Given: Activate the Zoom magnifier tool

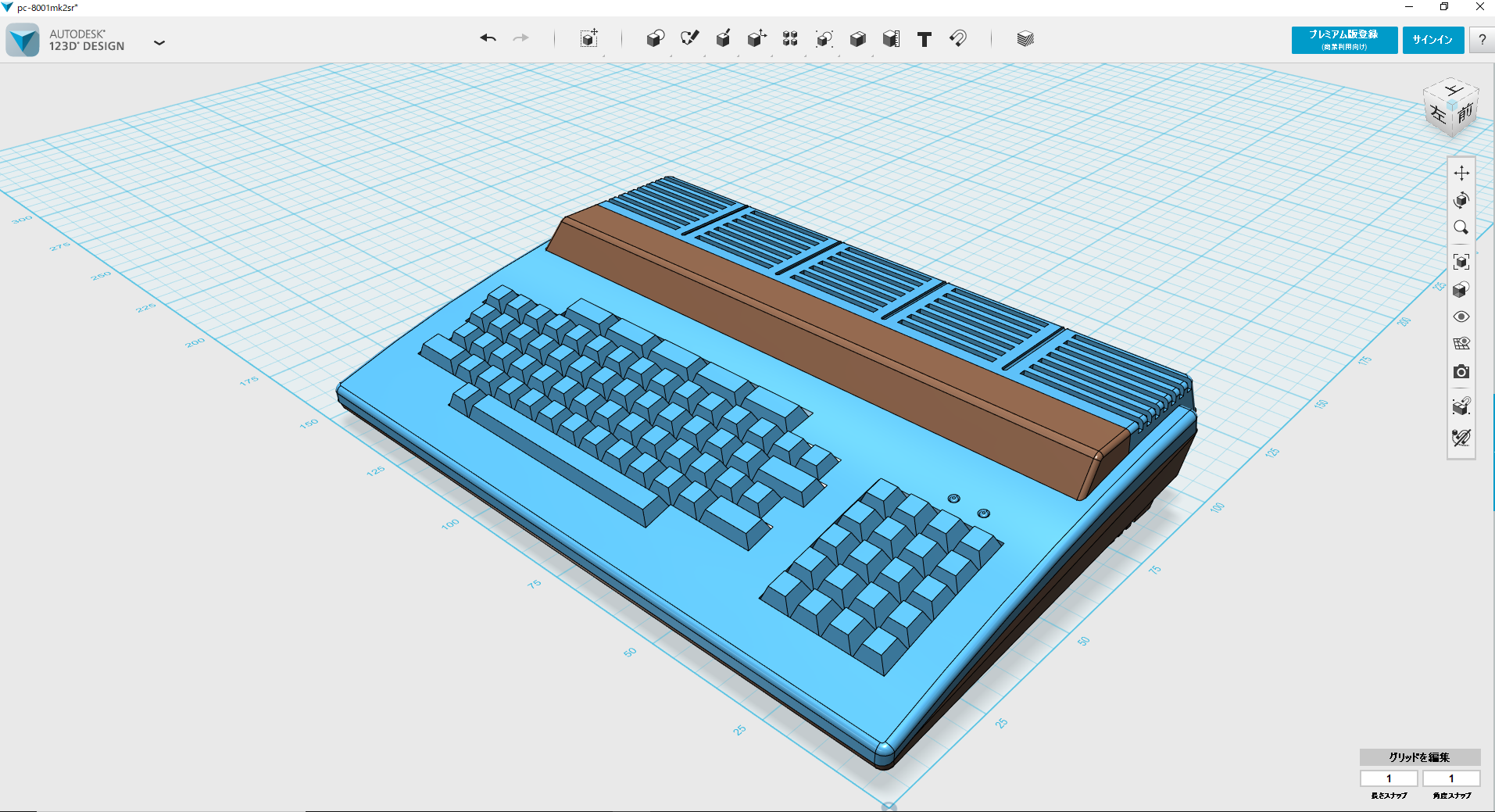Looking at the screenshot, I should click(1461, 227).
